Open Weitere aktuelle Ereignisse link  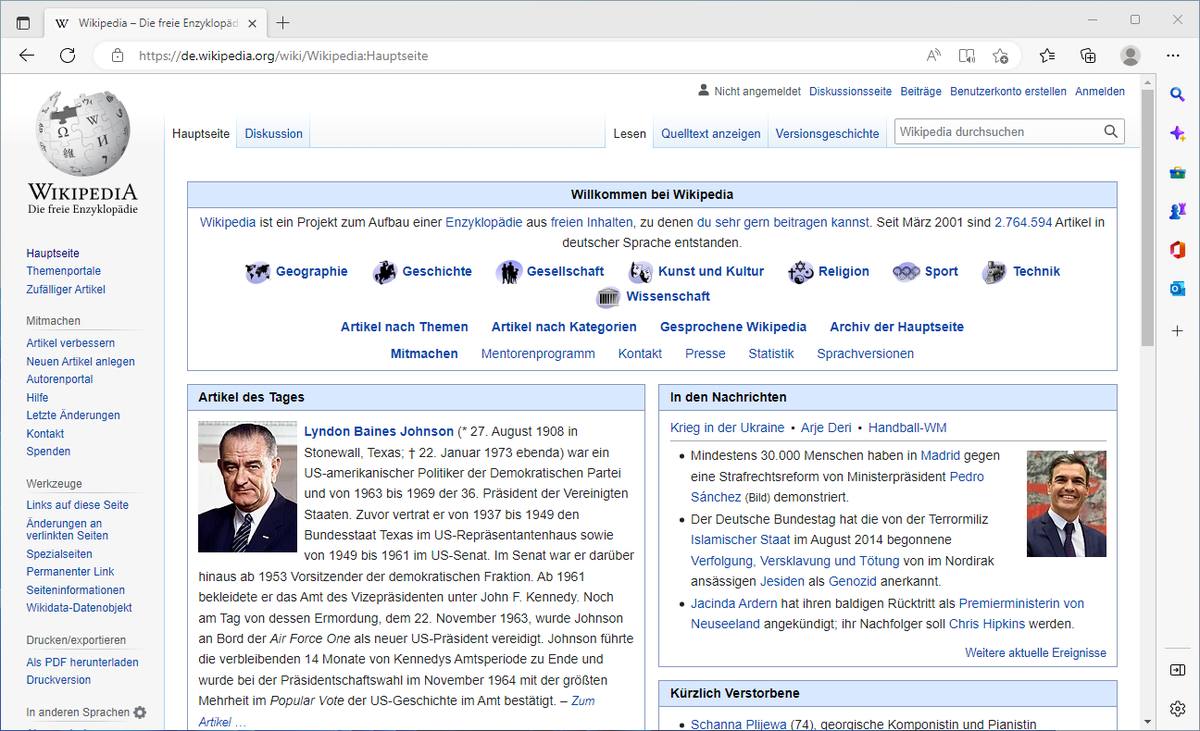point(1035,653)
